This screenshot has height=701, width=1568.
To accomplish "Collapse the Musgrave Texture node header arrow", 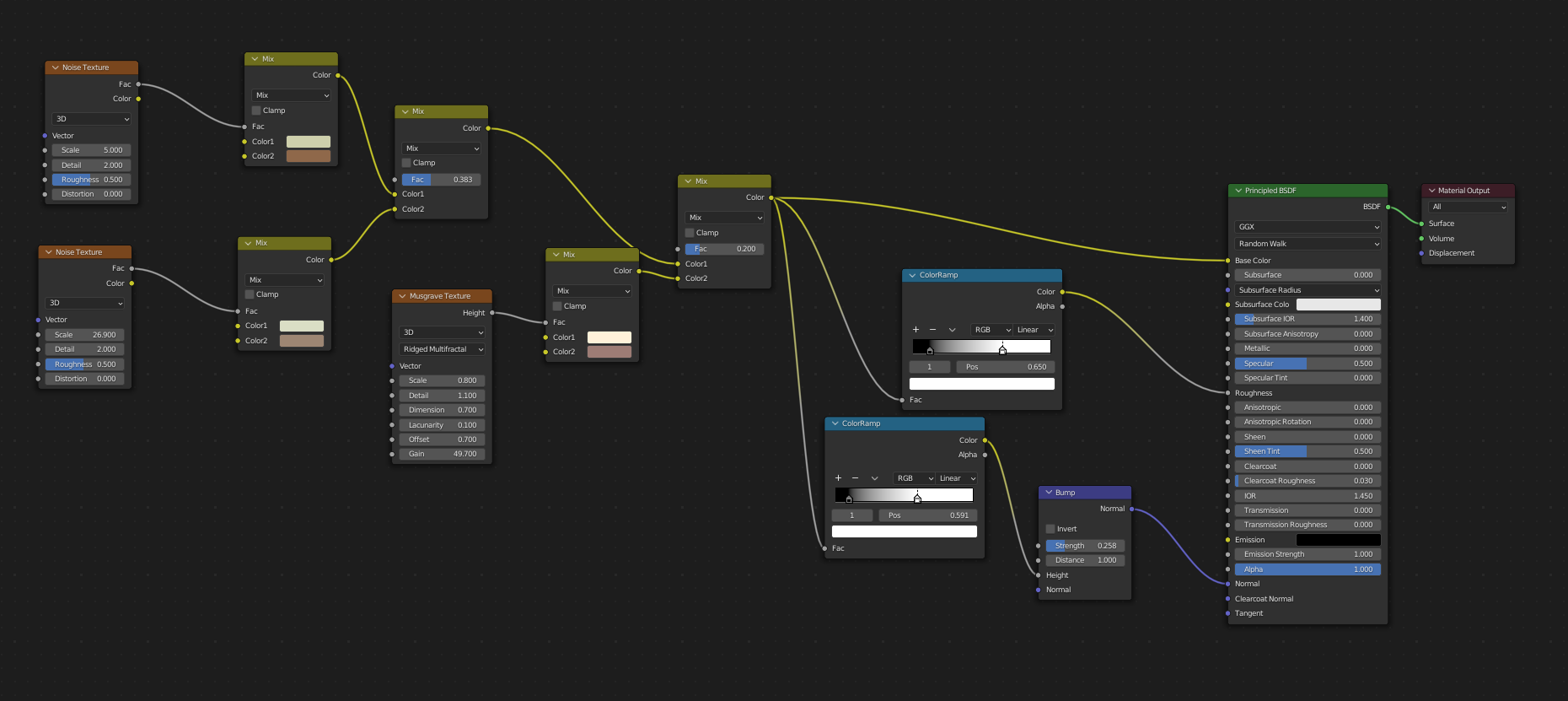I will (402, 296).
